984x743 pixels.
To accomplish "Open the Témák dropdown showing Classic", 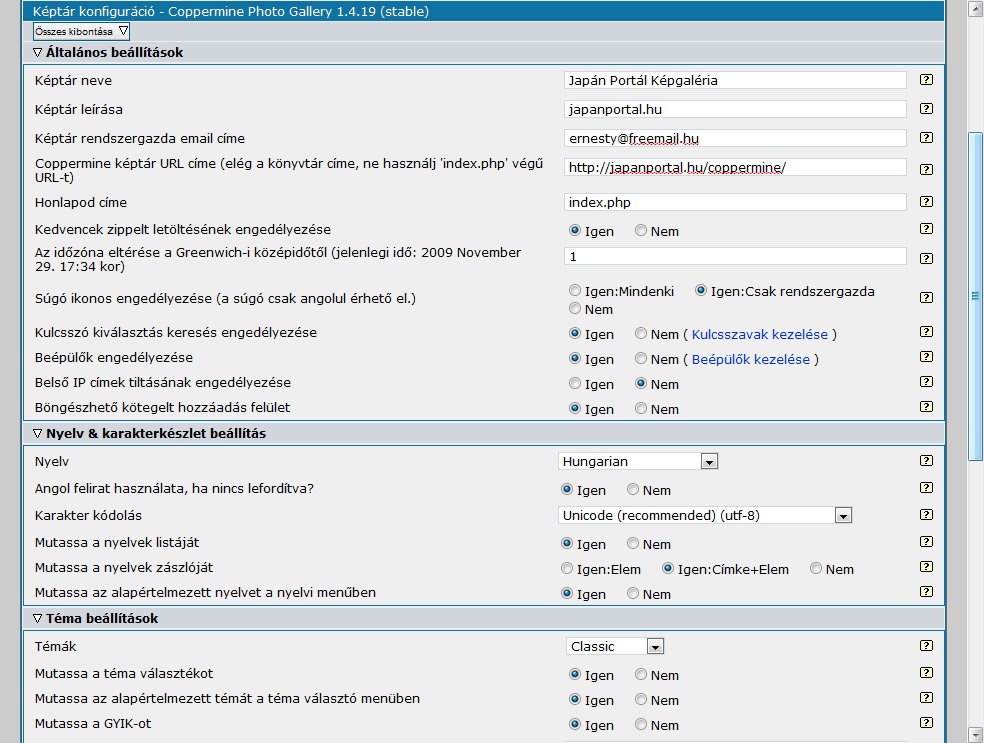I will point(615,646).
